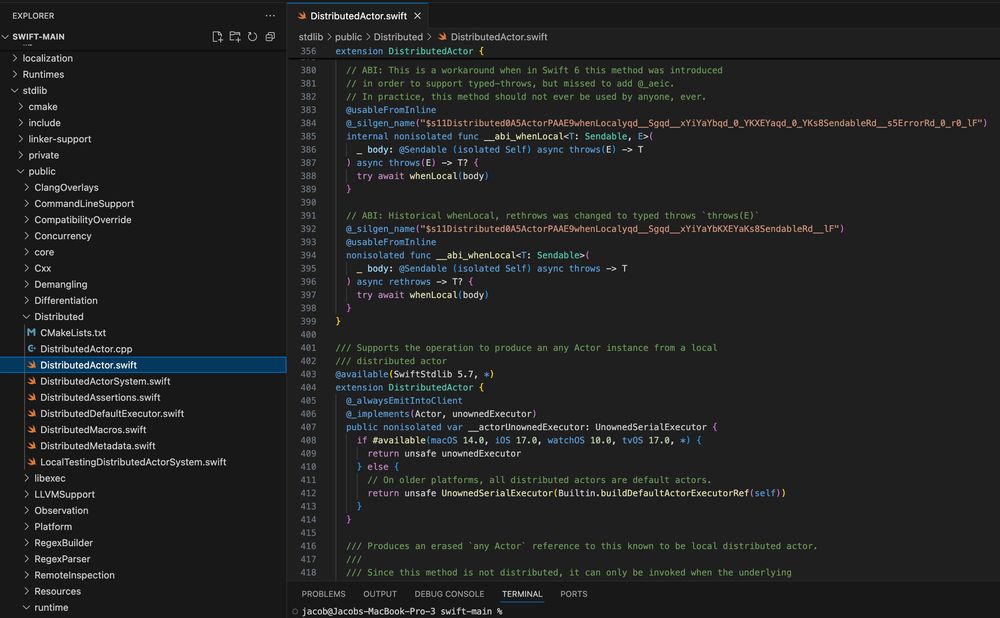Click the stdlib breadcrumb segment
The height and width of the screenshot is (618, 1000).
[x=311, y=37]
